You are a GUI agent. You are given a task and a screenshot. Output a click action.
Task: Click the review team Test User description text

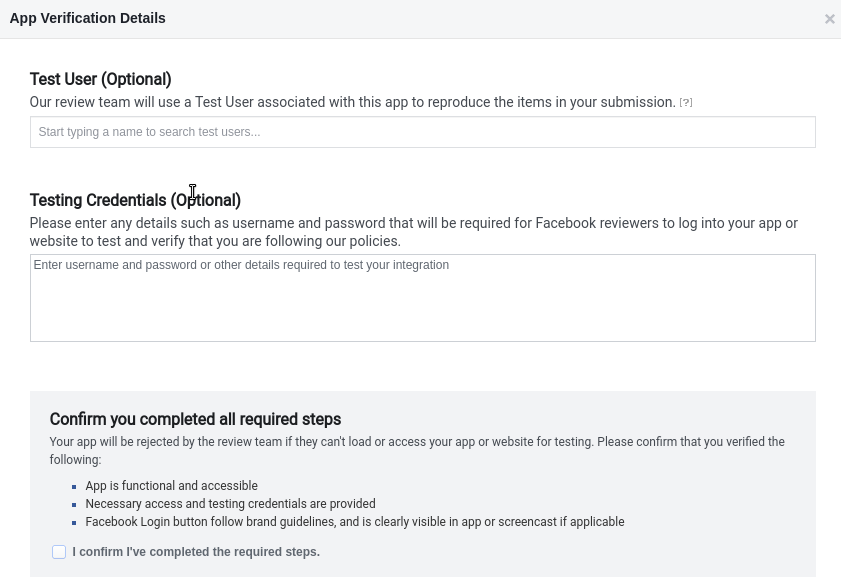tap(352, 102)
